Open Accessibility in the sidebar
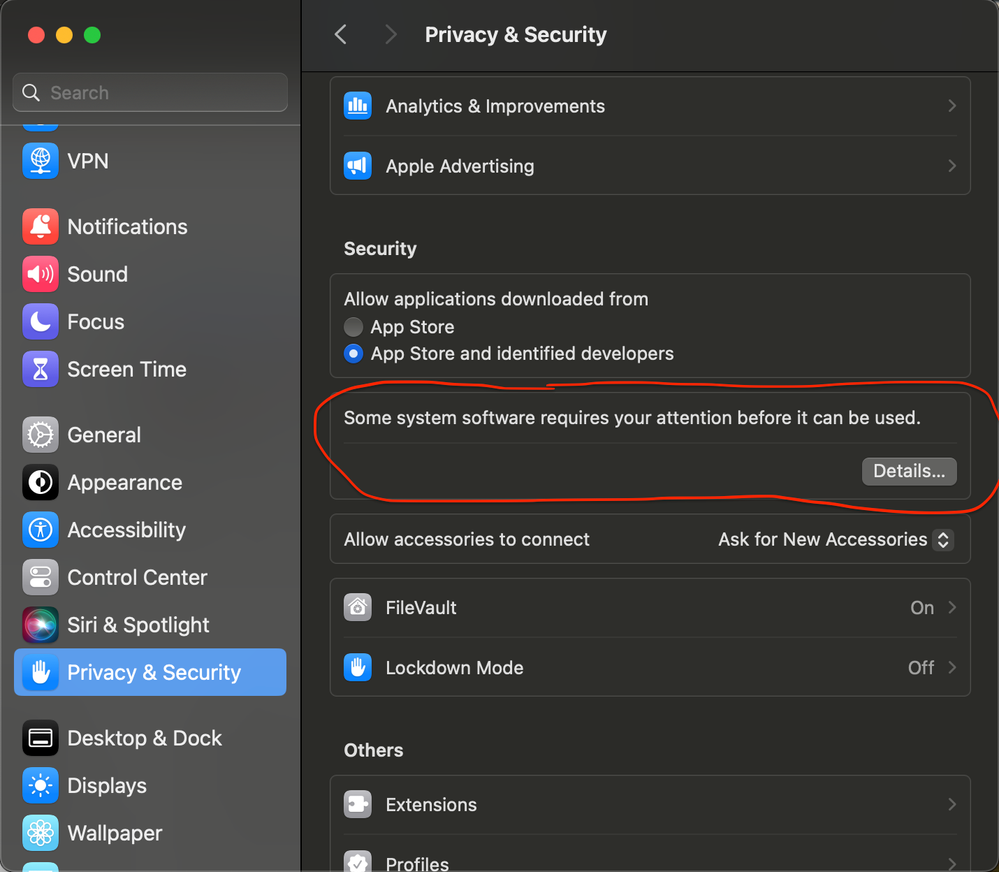999x872 pixels. point(126,530)
